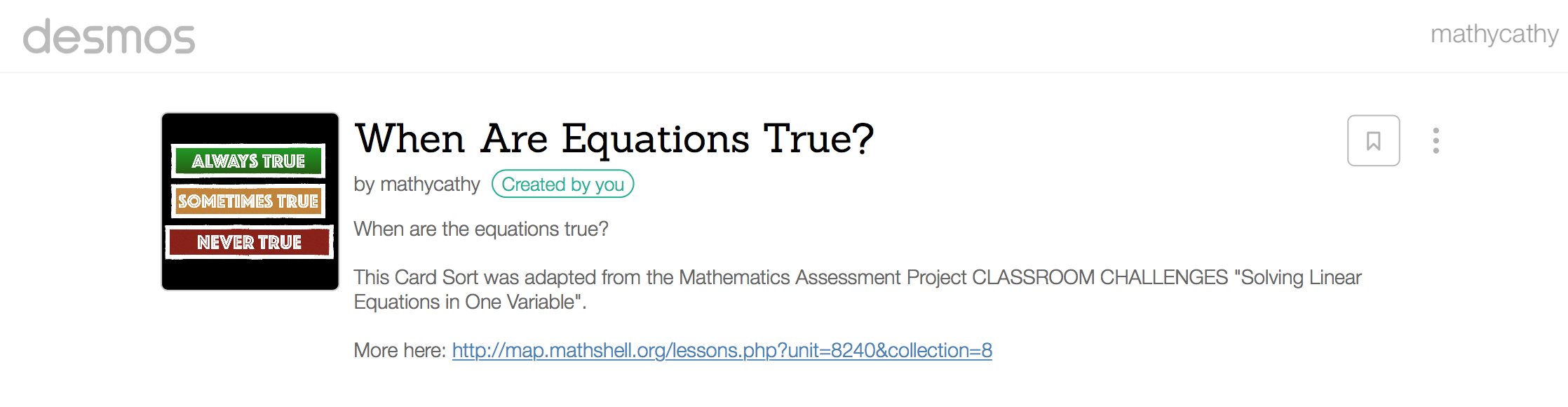This screenshot has width=1568, height=407.
Task: Click the Desmos logo
Action: tap(109, 37)
